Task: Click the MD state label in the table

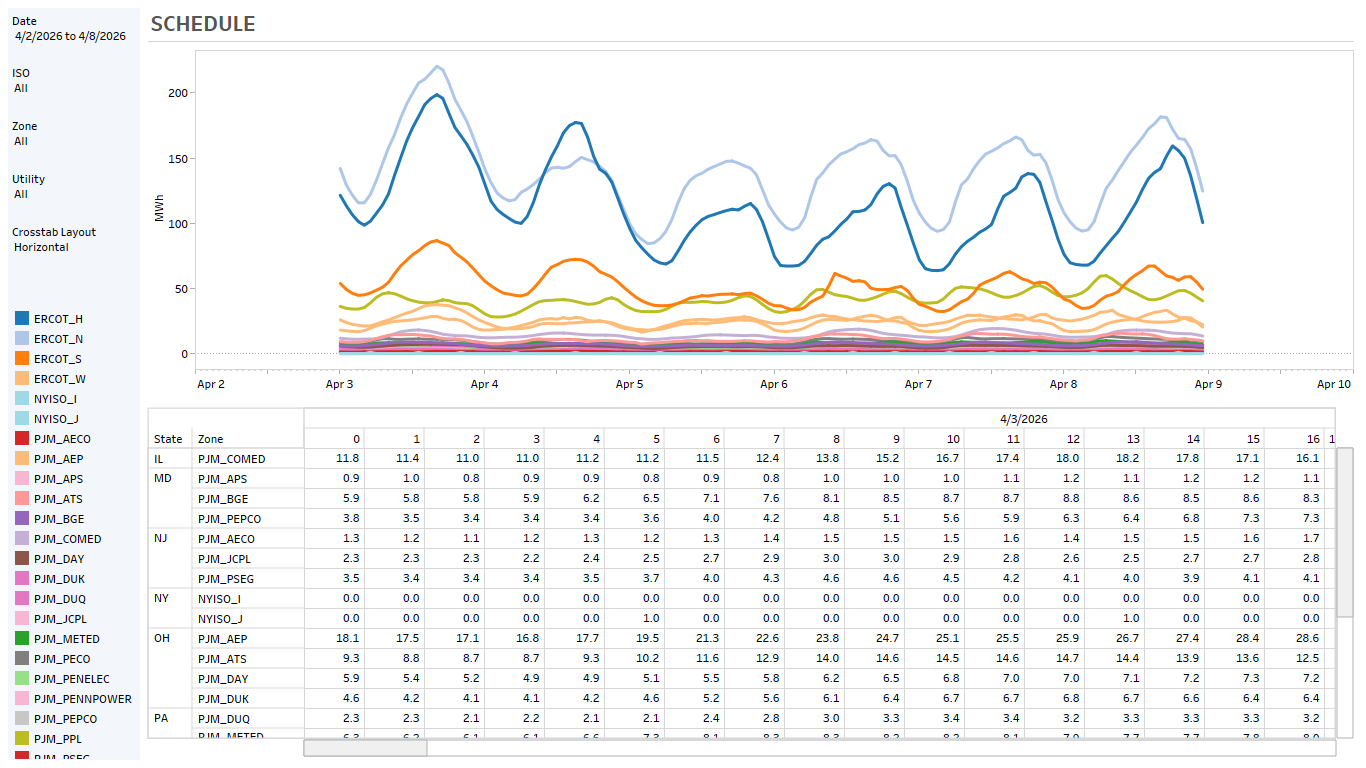Action: 163,478
